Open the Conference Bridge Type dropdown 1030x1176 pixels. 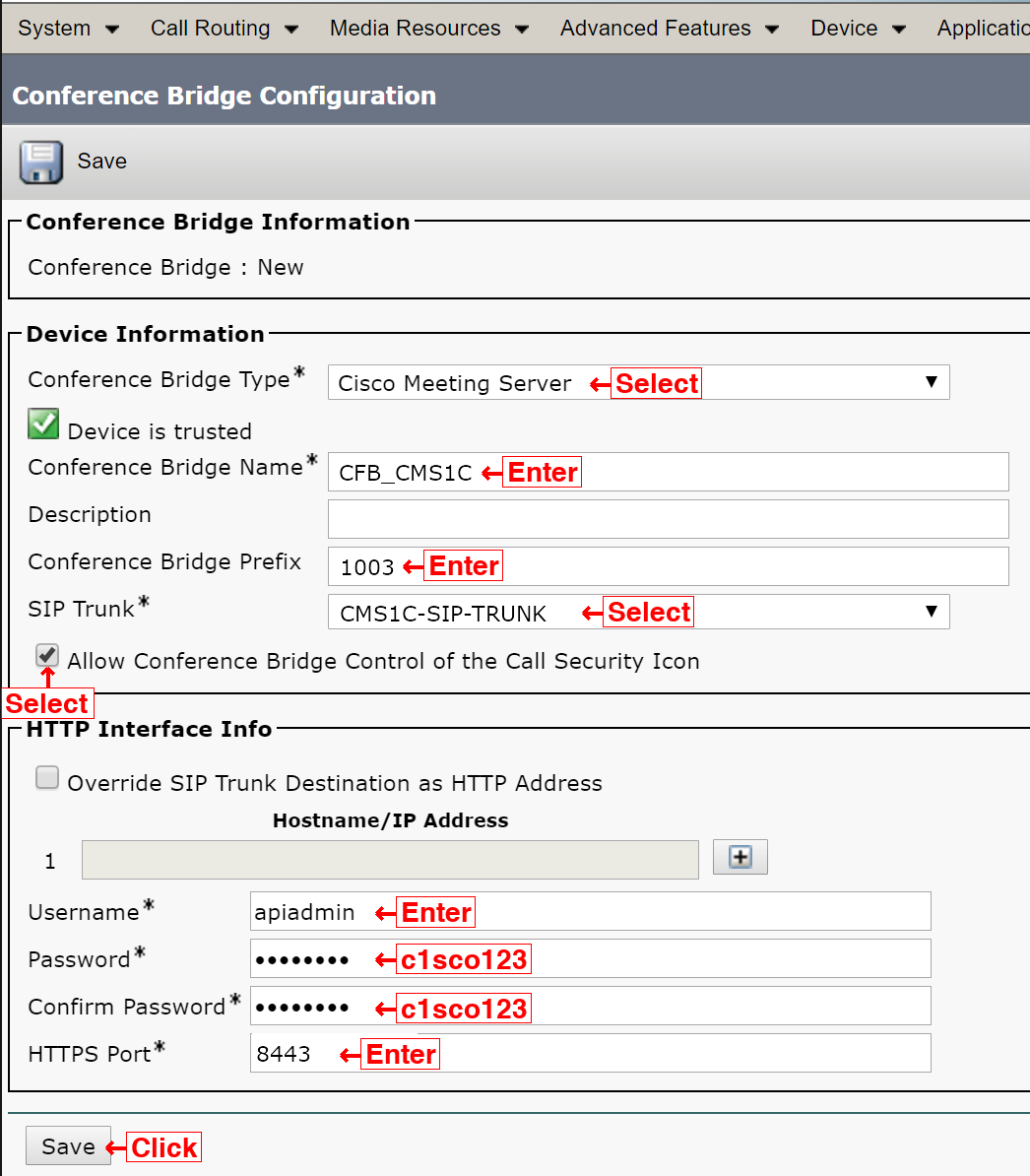click(x=639, y=382)
